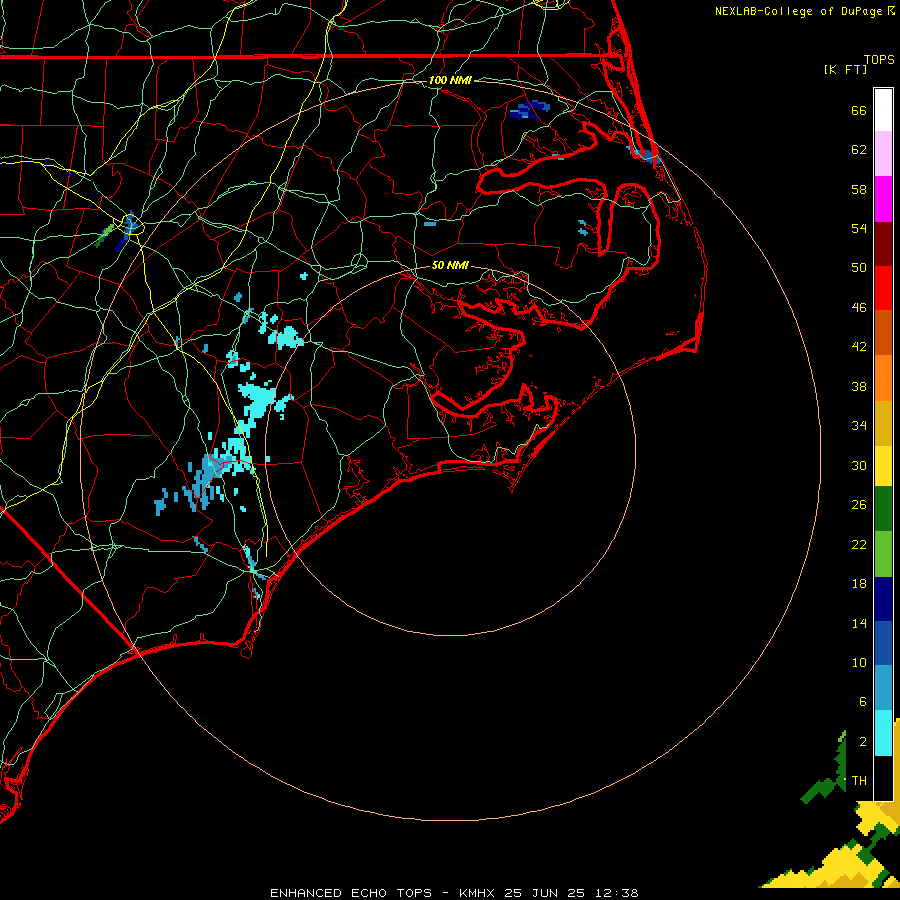Click the 50 value on the legend scale
The height and width of the screenshot is (900, 900).
[859, 268]
